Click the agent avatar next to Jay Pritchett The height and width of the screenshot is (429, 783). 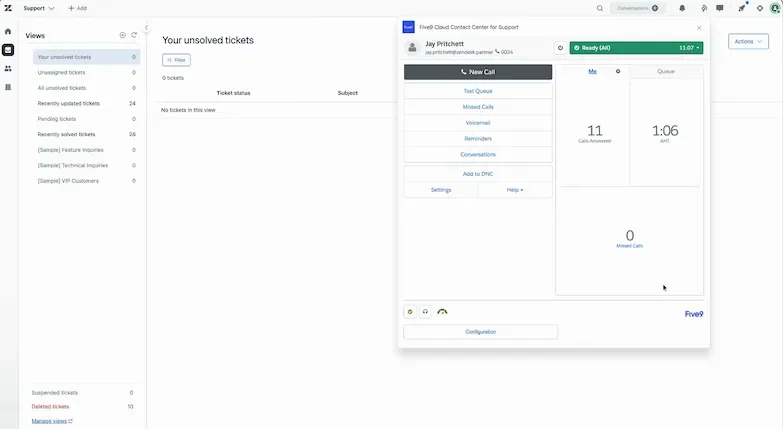point(412,47)
